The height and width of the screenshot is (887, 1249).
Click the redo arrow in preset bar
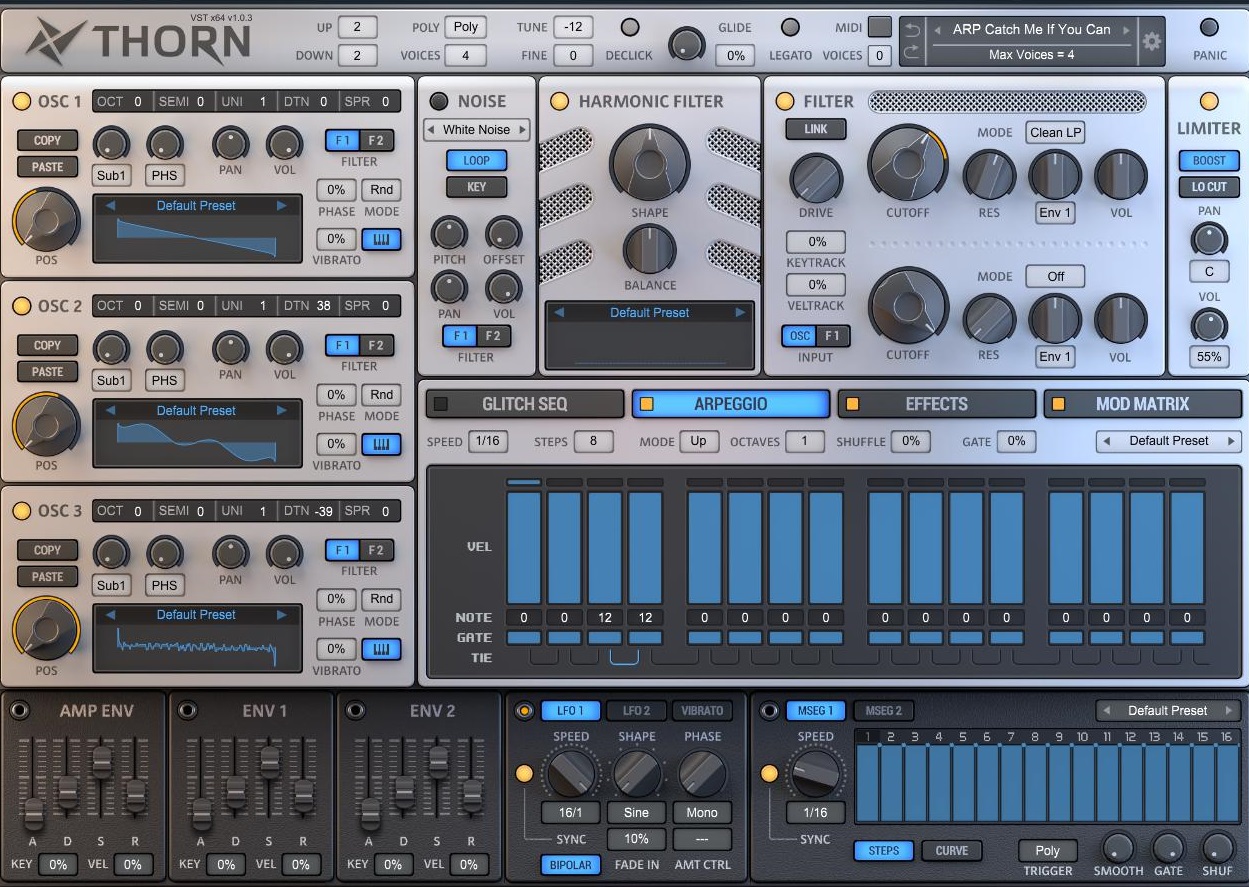[911, 53]
